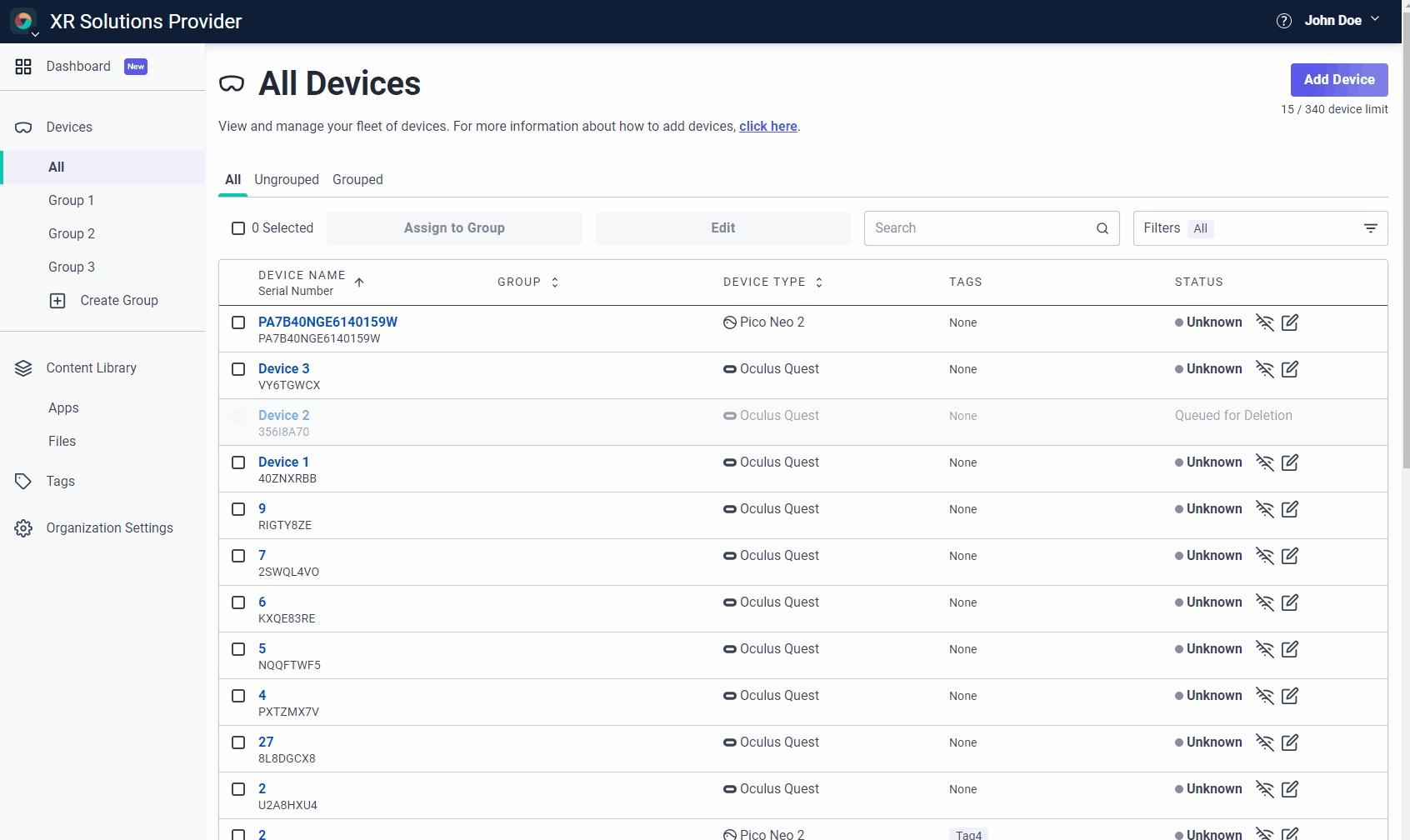Select the All tab above table
This screenshot has width=1410, height=840.
pyautogui.click(x=232, y=180)
